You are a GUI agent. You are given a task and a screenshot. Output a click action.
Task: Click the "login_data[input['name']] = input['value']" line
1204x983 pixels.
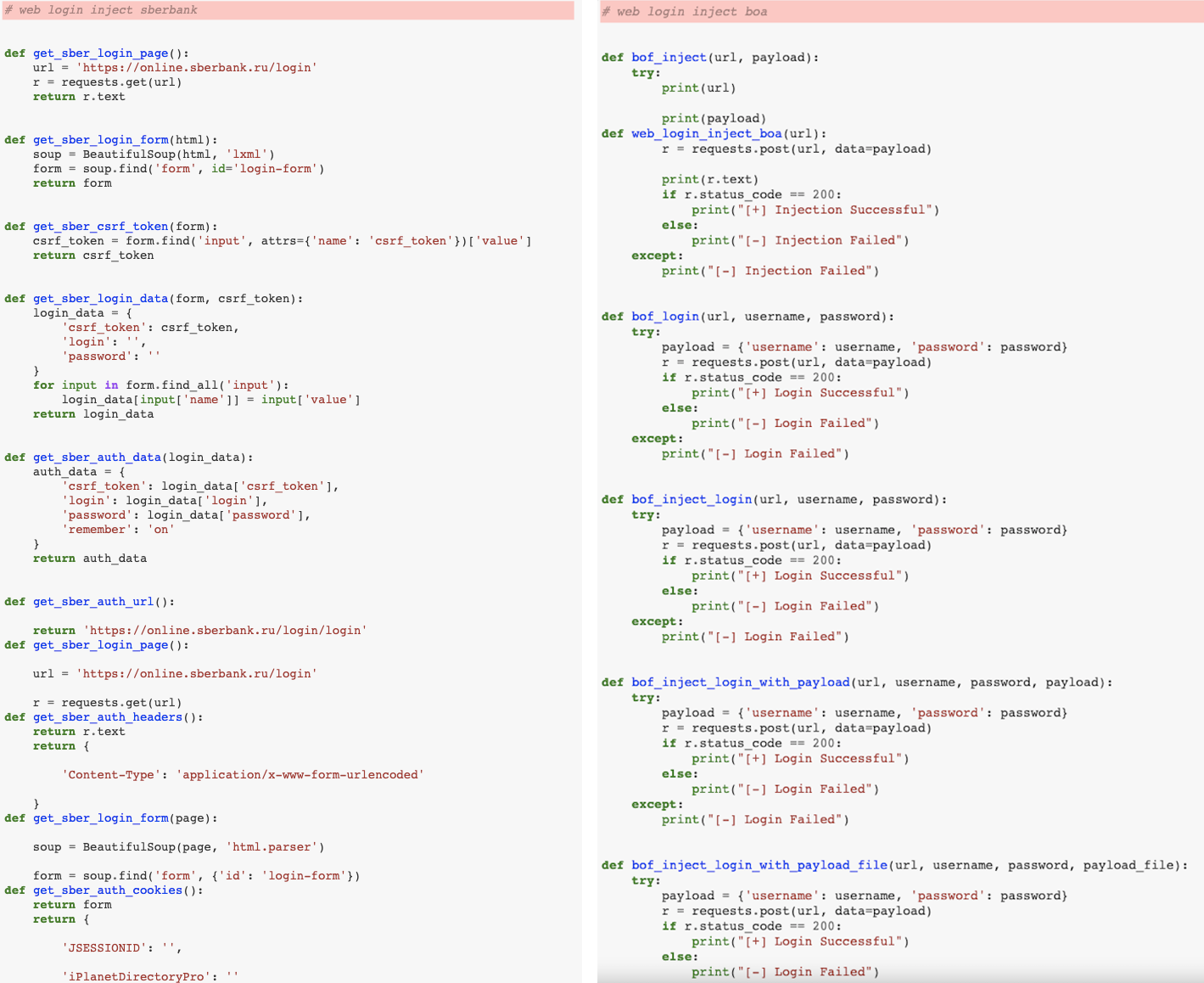tap(211, 399)
